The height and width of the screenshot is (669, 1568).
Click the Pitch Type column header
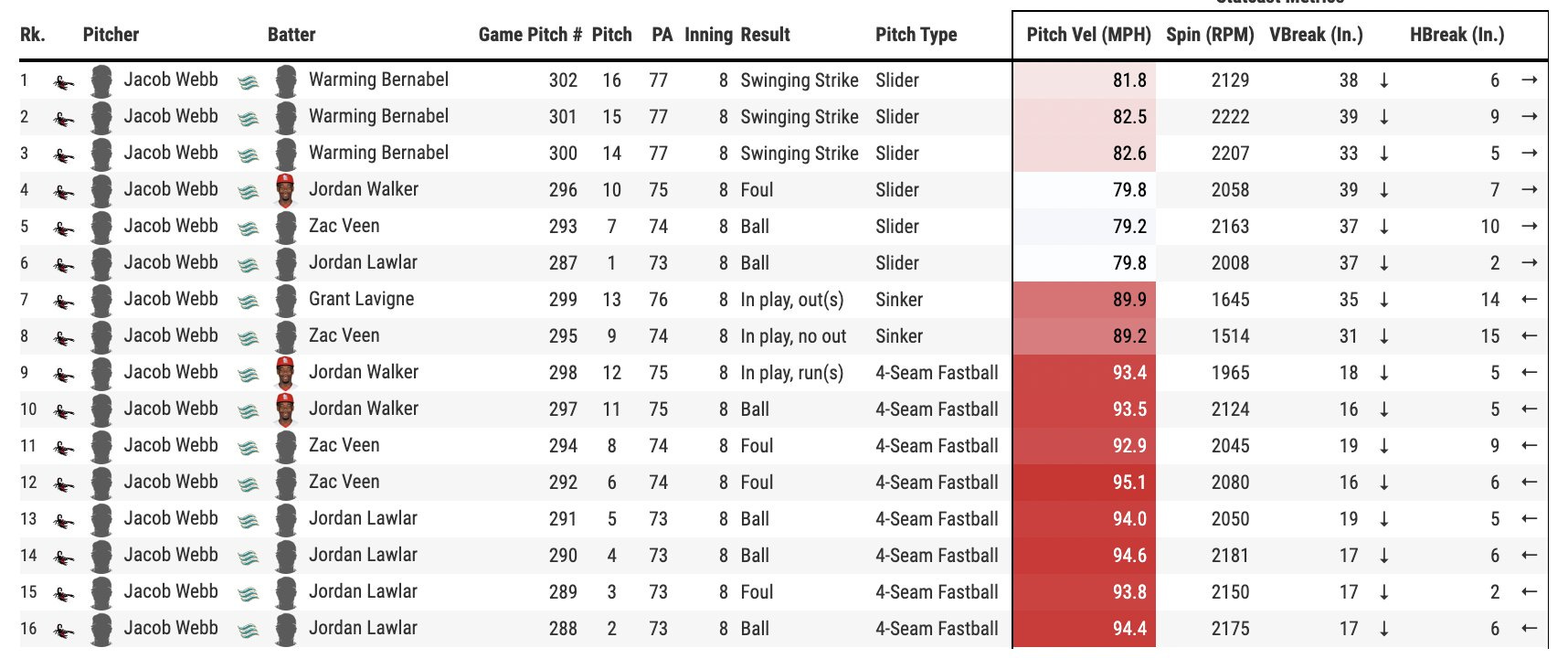tap(916, 35)
